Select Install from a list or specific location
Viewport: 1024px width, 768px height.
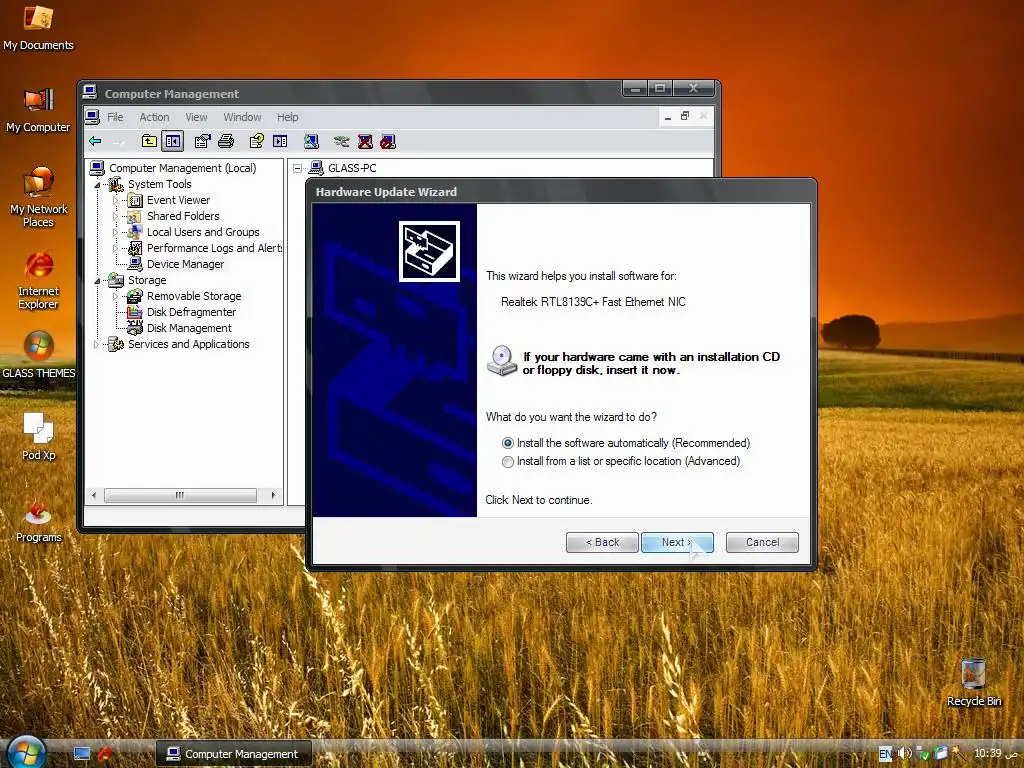click(x=507, y=462)
